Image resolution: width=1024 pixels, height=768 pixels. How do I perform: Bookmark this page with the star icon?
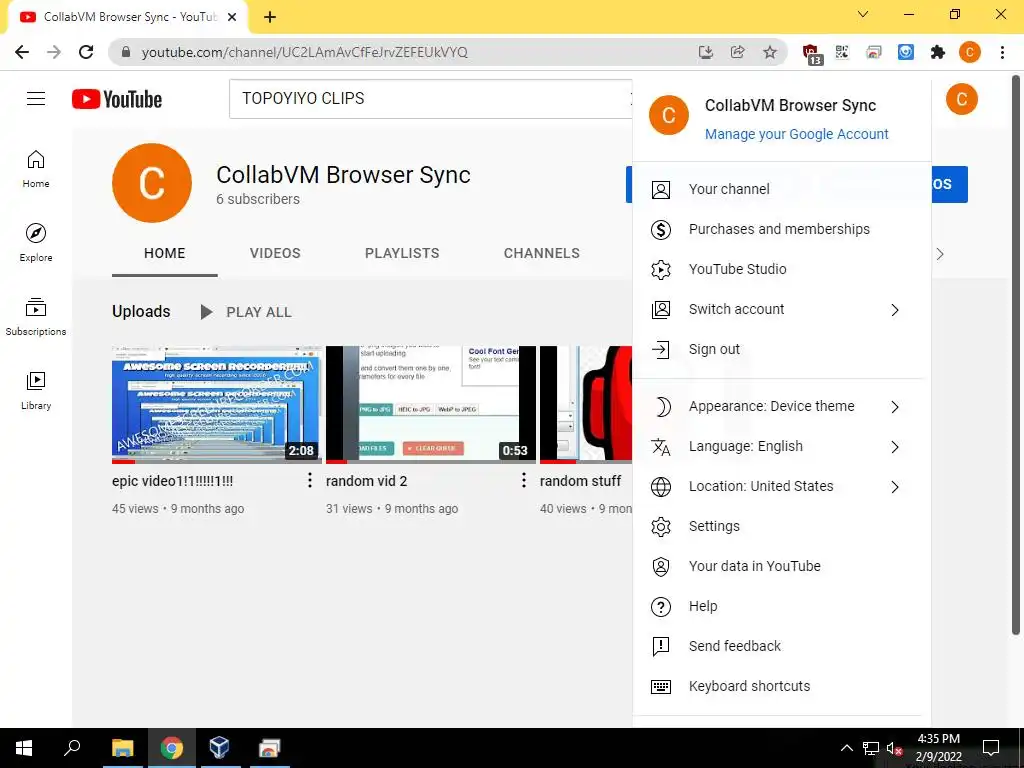(770, 52)
